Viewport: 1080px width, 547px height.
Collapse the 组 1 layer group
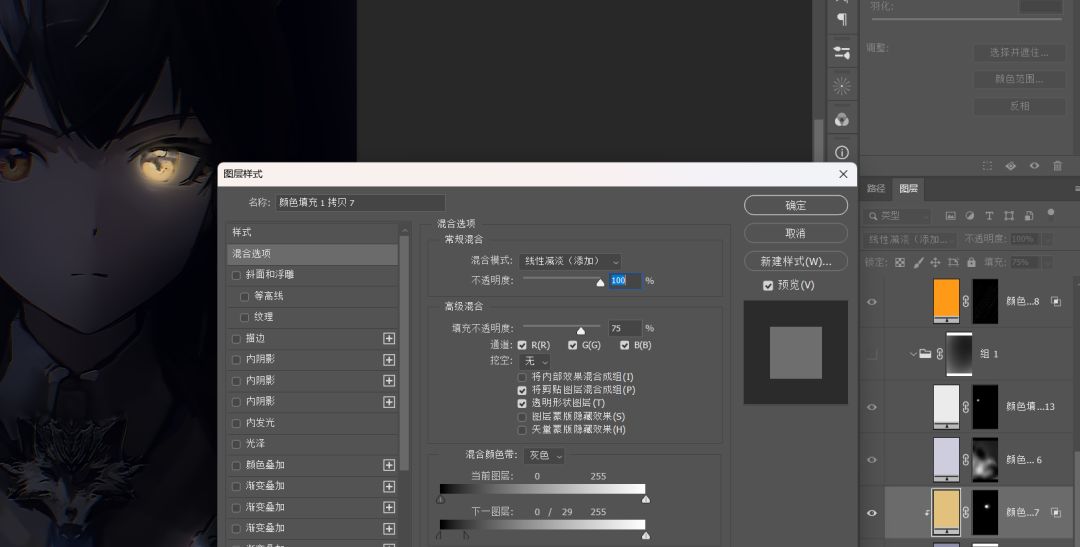912,353
